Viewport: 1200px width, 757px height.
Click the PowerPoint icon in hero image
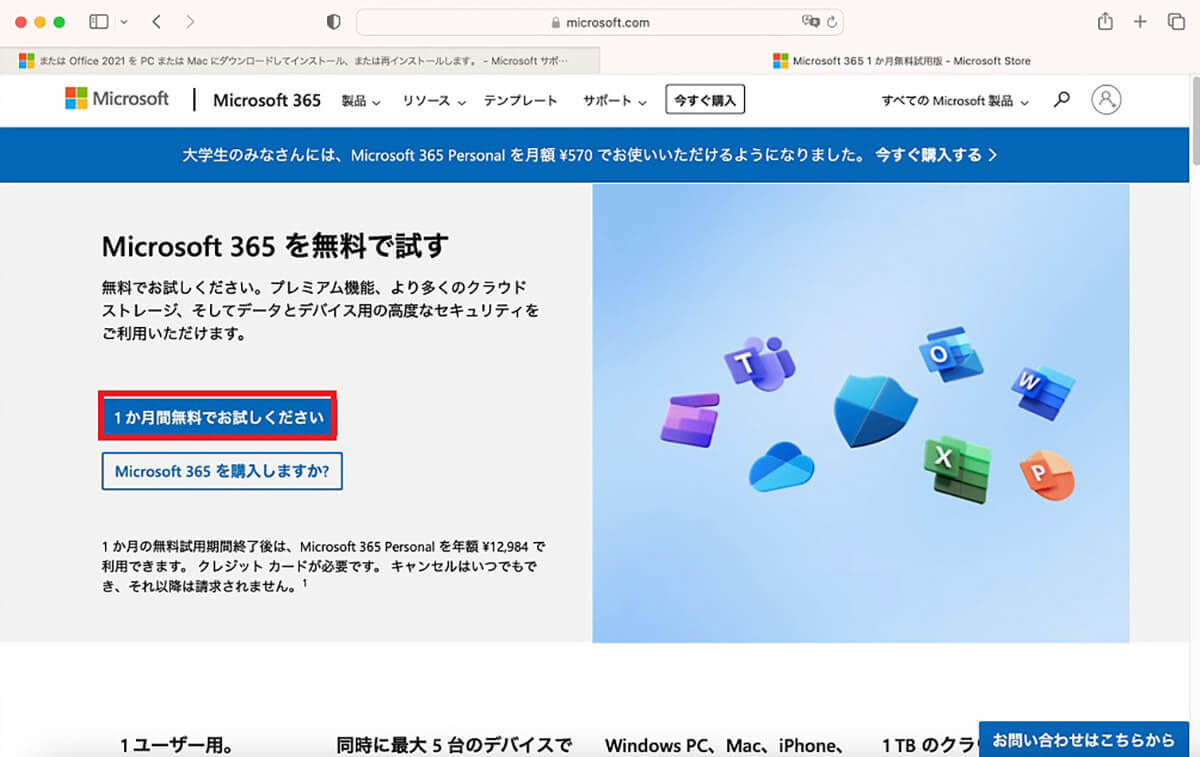coord(1047,477)
